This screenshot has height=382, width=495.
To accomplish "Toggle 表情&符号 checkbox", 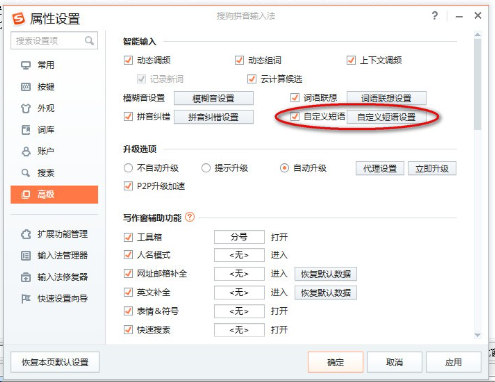I will (x=128, y=311).
